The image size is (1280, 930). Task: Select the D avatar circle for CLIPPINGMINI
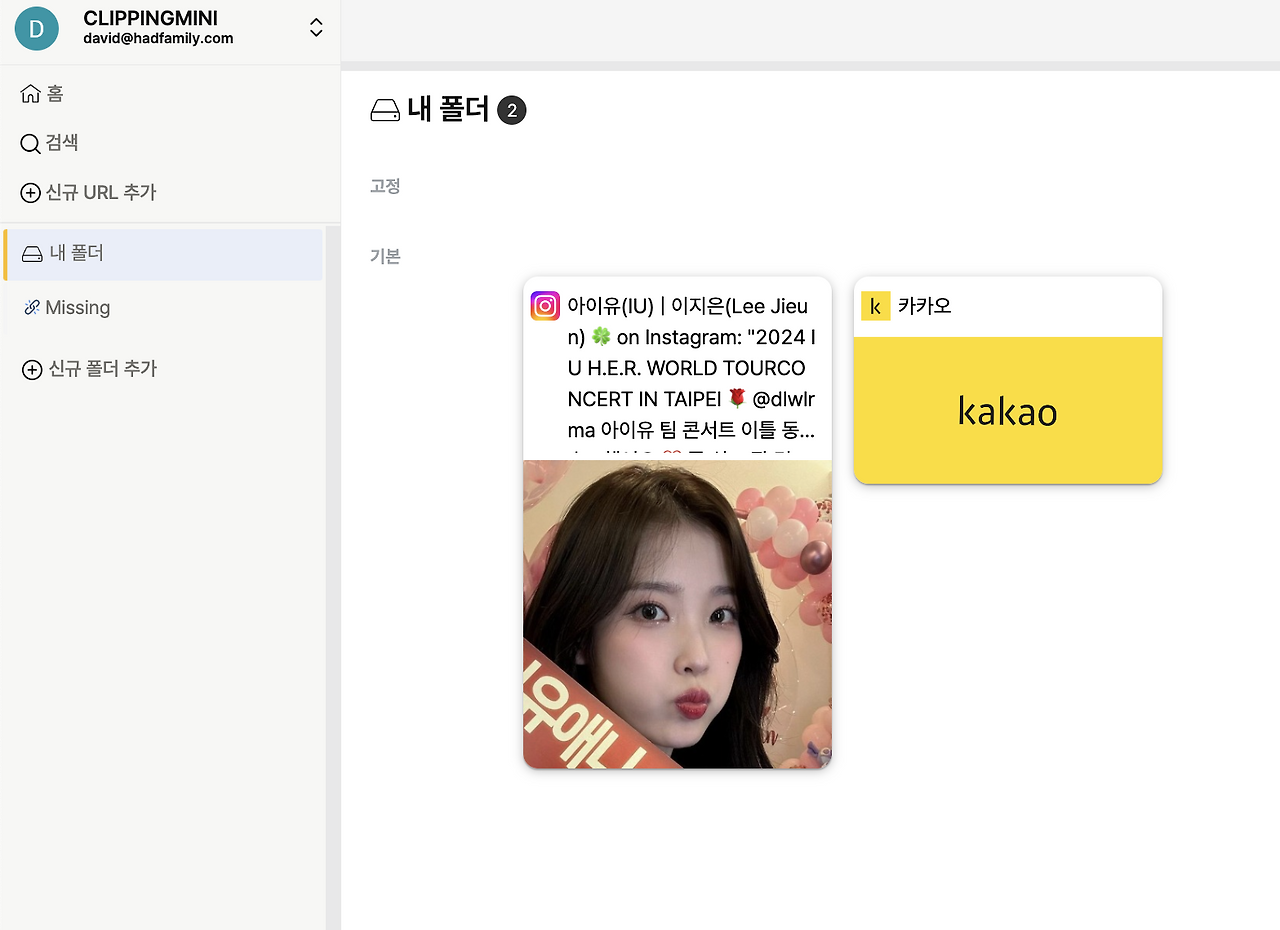click(36, 29)
